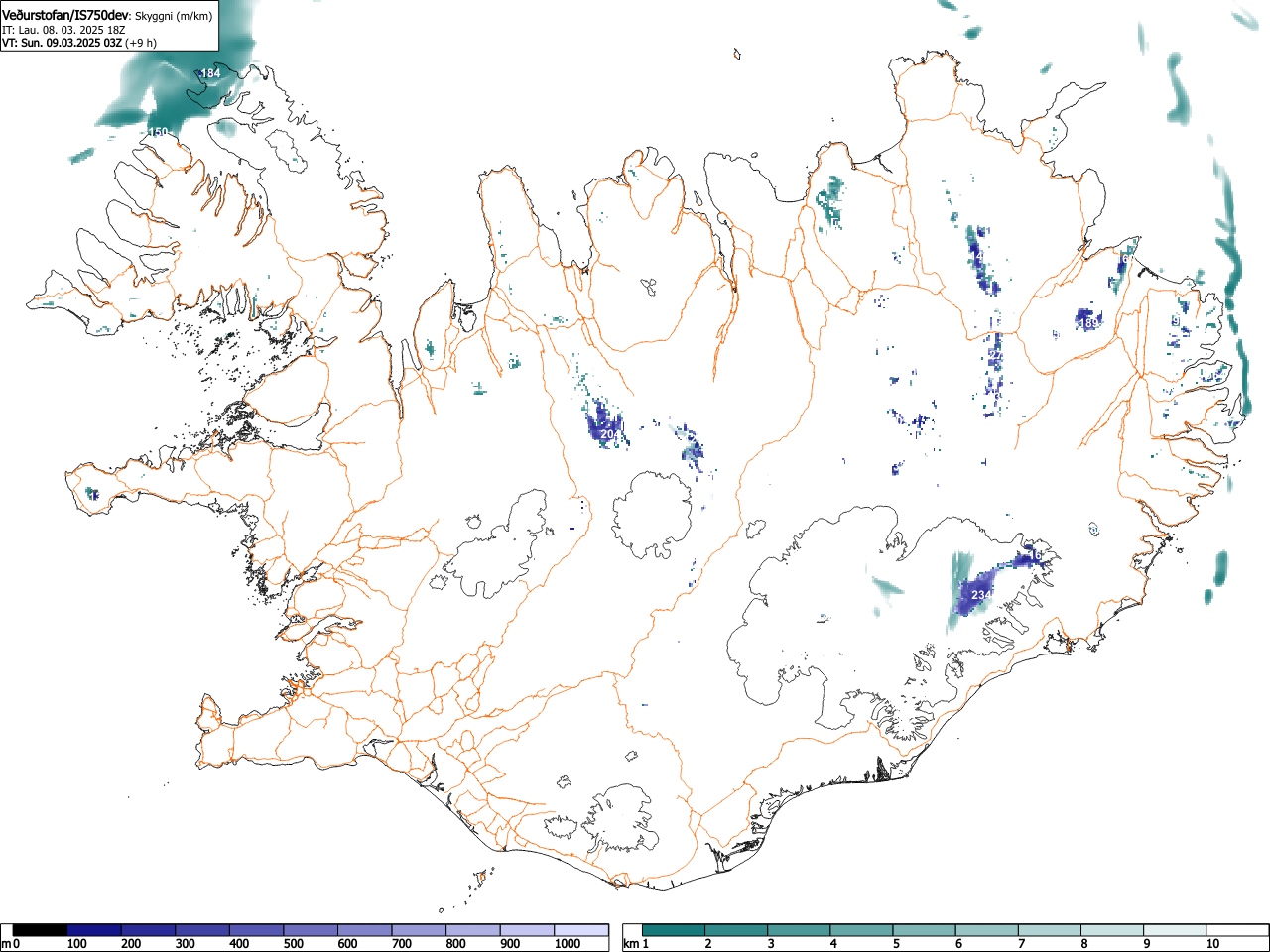Click the 204 visibility value on the map
Screen dimensions: 1270x952
pos(610,435)
